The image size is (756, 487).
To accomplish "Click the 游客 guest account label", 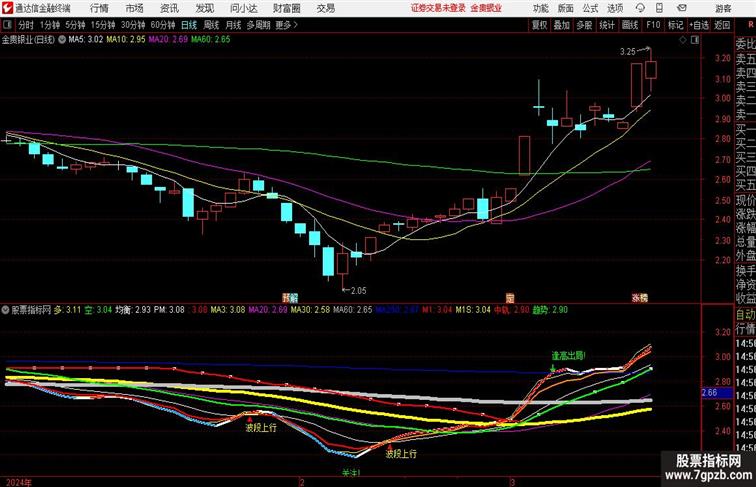I will coord(723,8).
